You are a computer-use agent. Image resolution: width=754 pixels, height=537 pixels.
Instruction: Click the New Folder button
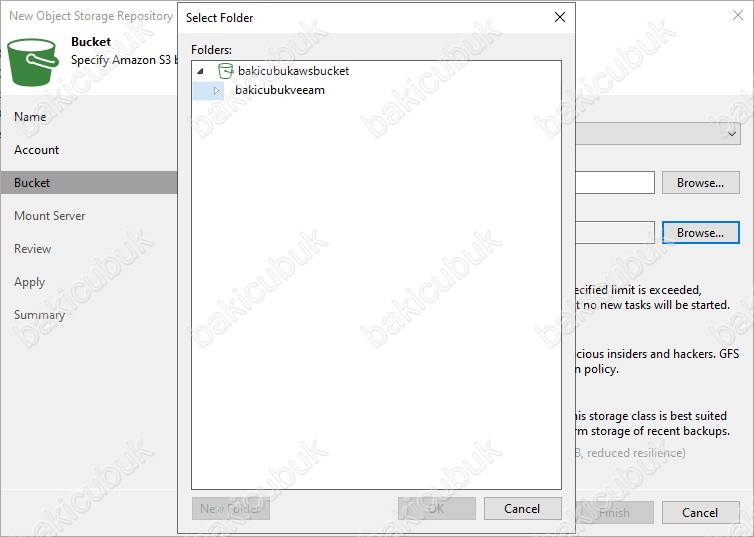point(231,509)
